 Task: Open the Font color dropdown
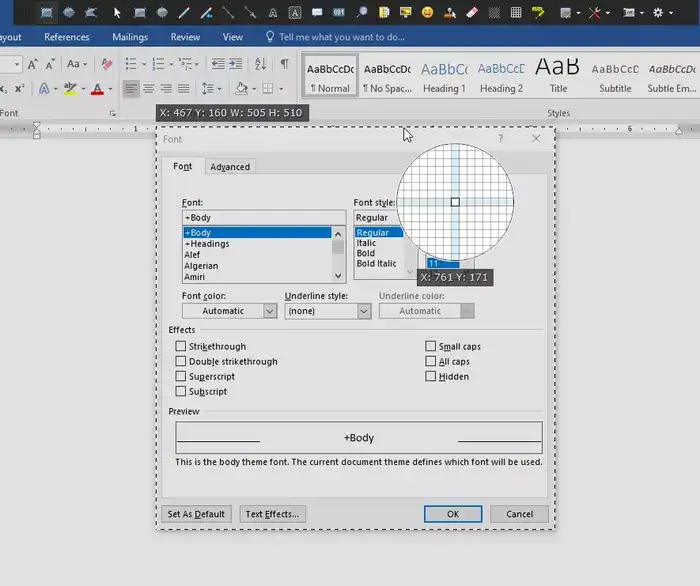(229, 311)
